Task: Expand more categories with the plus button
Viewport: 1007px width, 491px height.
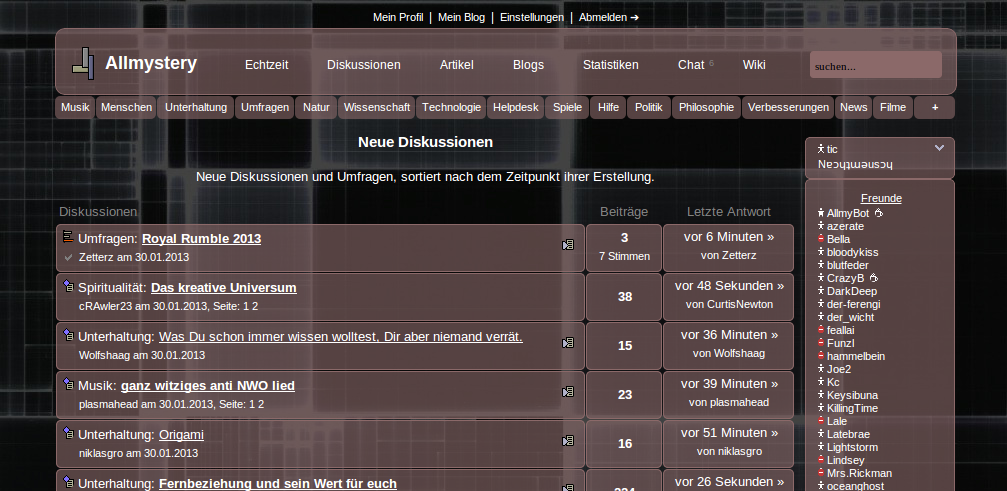Action: (934, 108)
